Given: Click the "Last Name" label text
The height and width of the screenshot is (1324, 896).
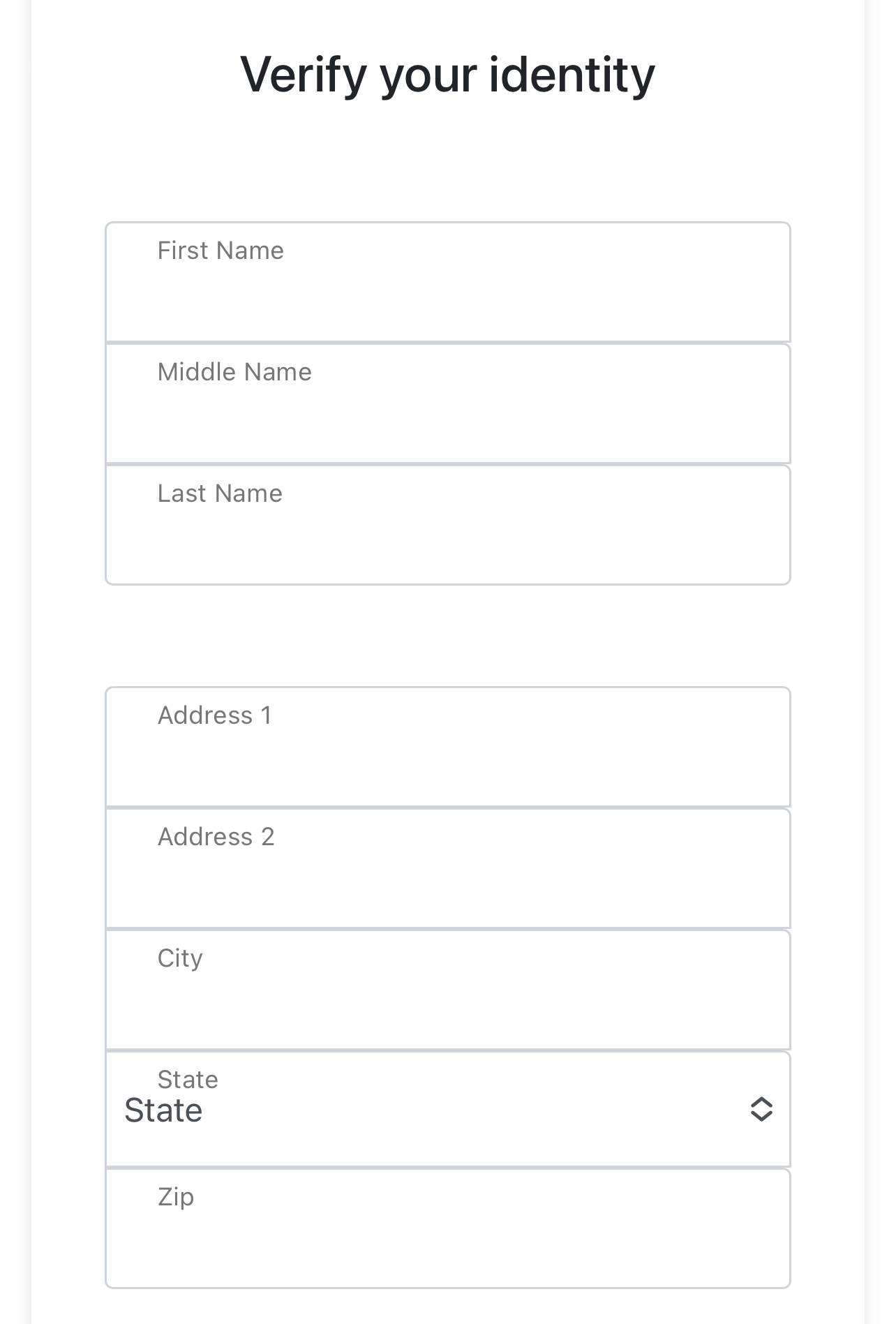Looking at the screenshot, I should click(x=220, y=493).
